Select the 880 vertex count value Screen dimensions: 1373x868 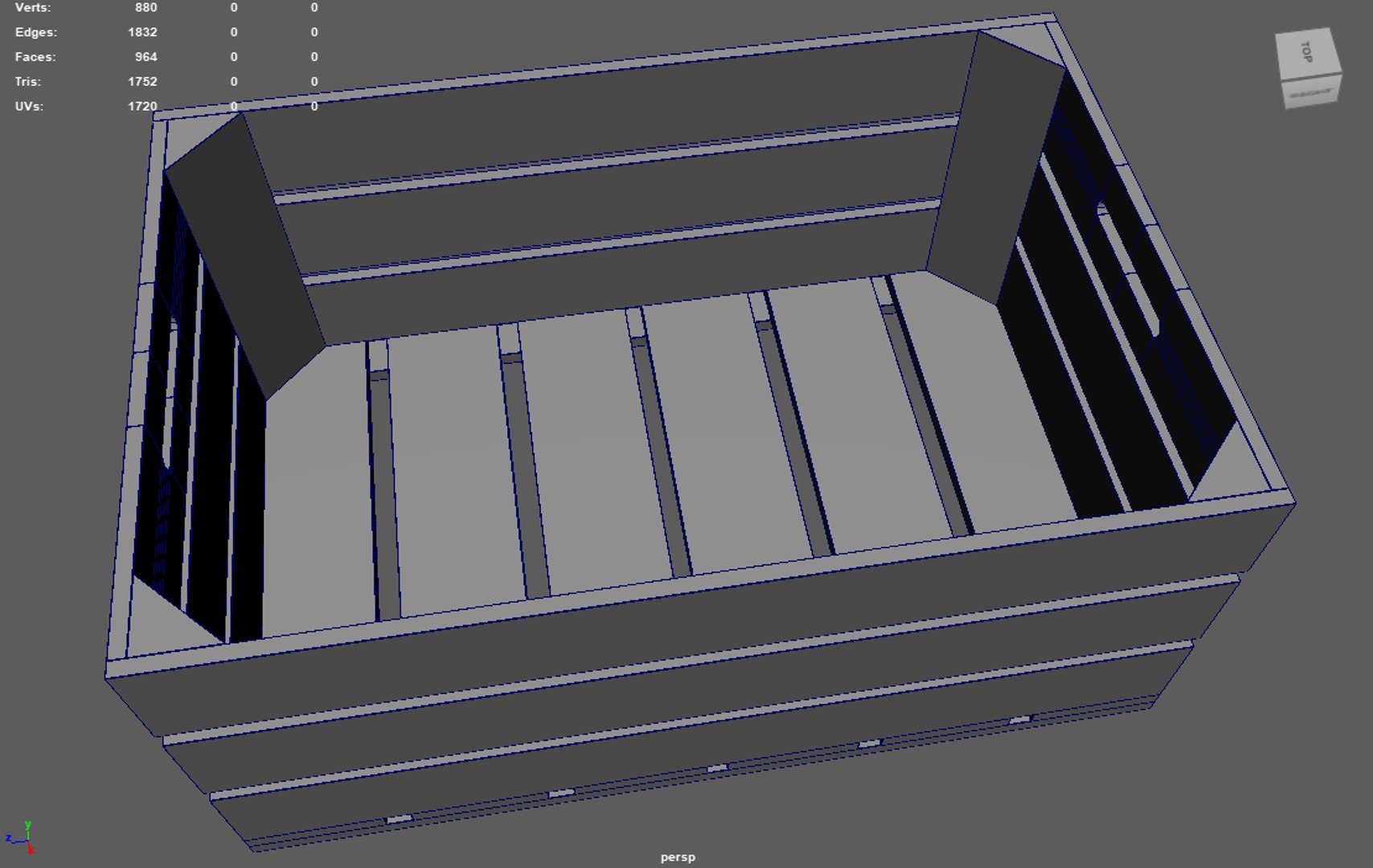[146, 7]
